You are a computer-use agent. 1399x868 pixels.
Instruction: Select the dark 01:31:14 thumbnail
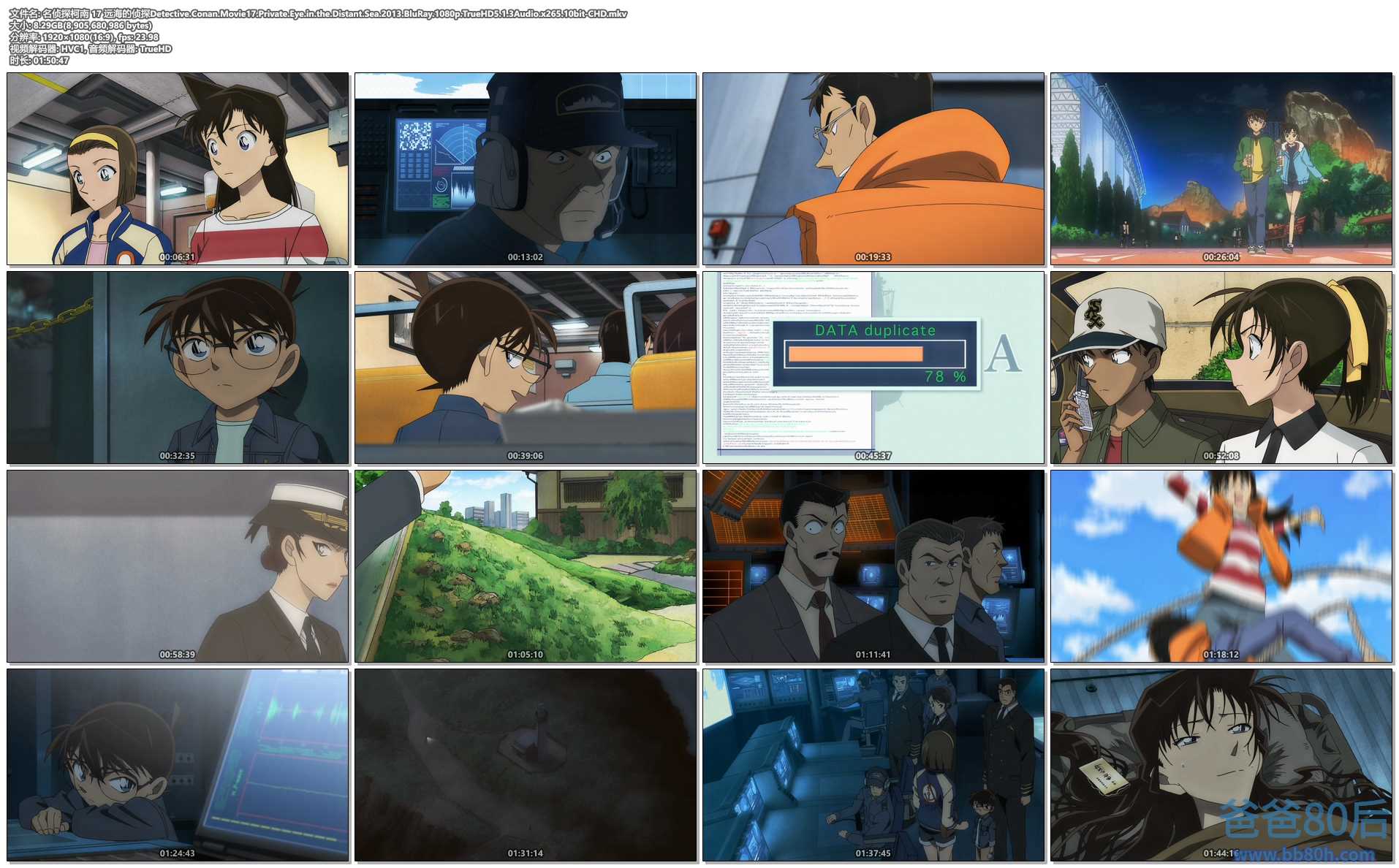click(x=526, y=765)
